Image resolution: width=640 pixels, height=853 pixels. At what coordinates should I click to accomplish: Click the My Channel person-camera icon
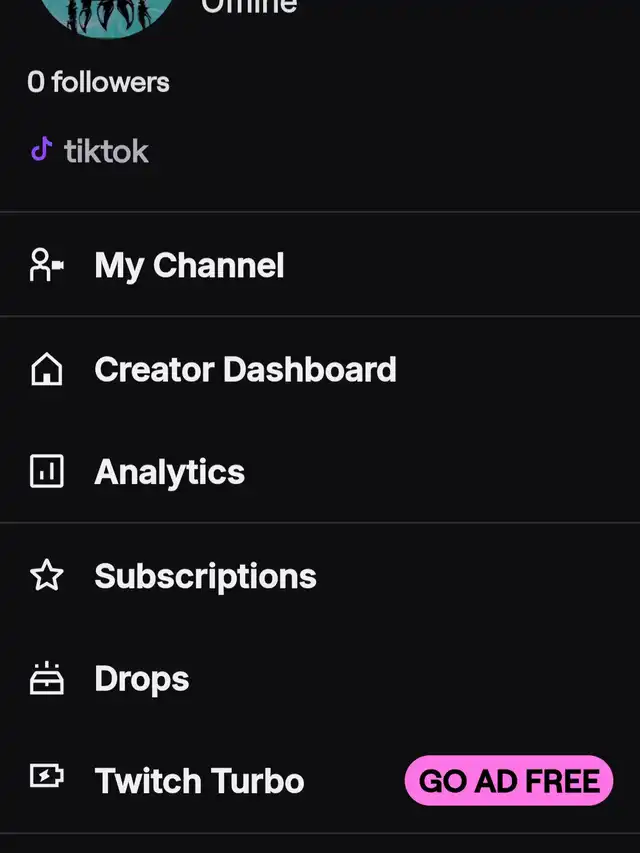(x=46, y=264)
